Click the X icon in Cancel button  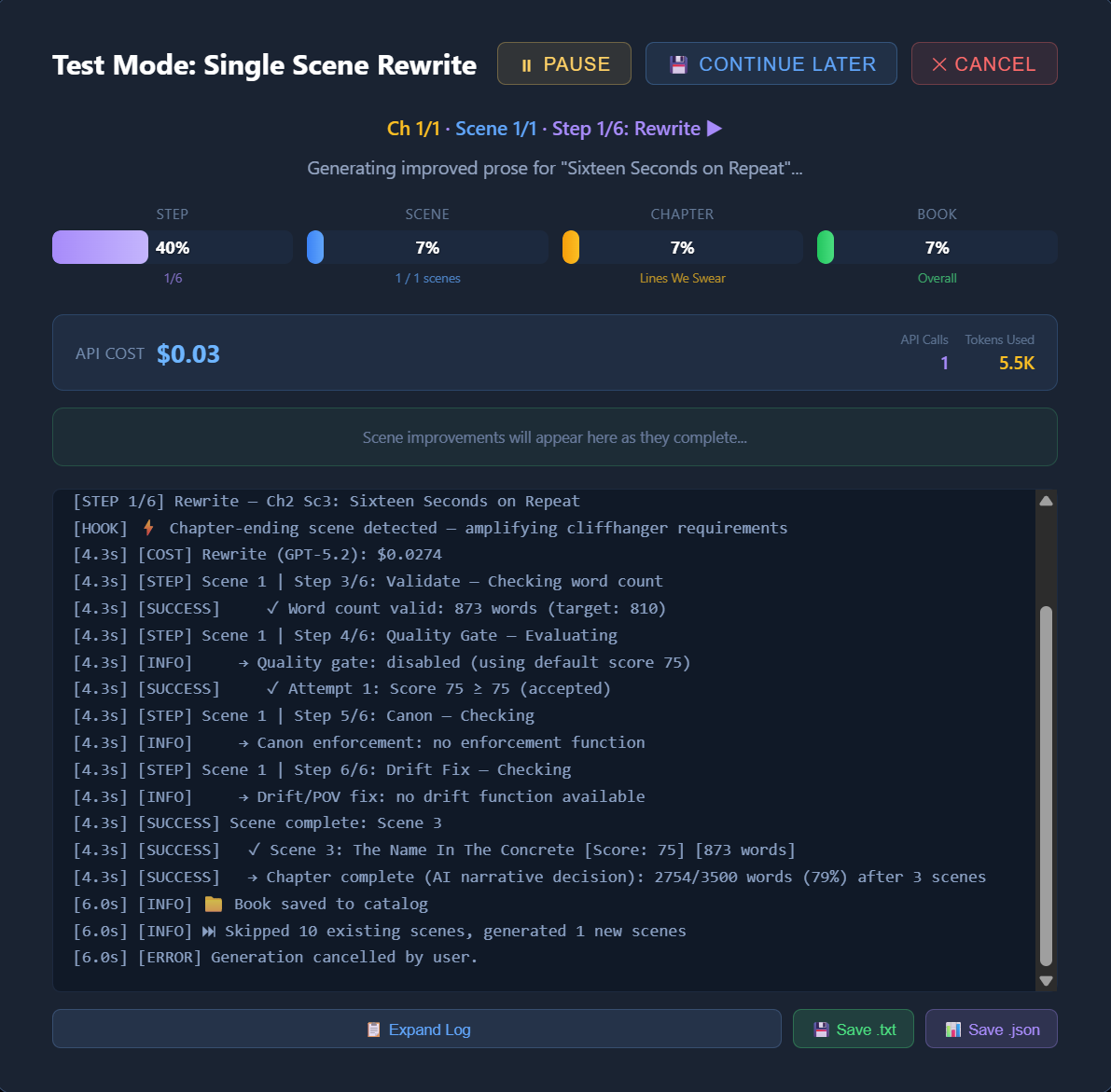pos(939,64)
